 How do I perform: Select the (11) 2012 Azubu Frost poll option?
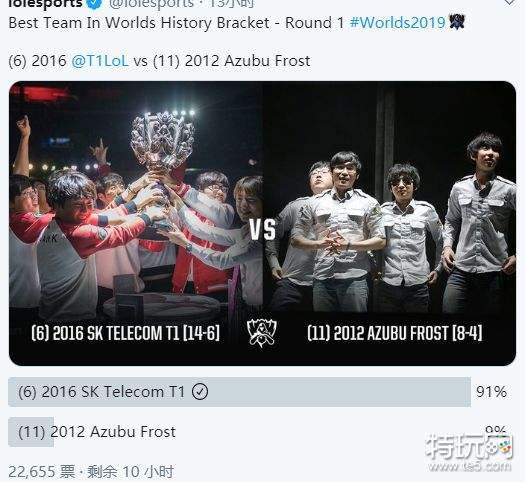(97, 432)
